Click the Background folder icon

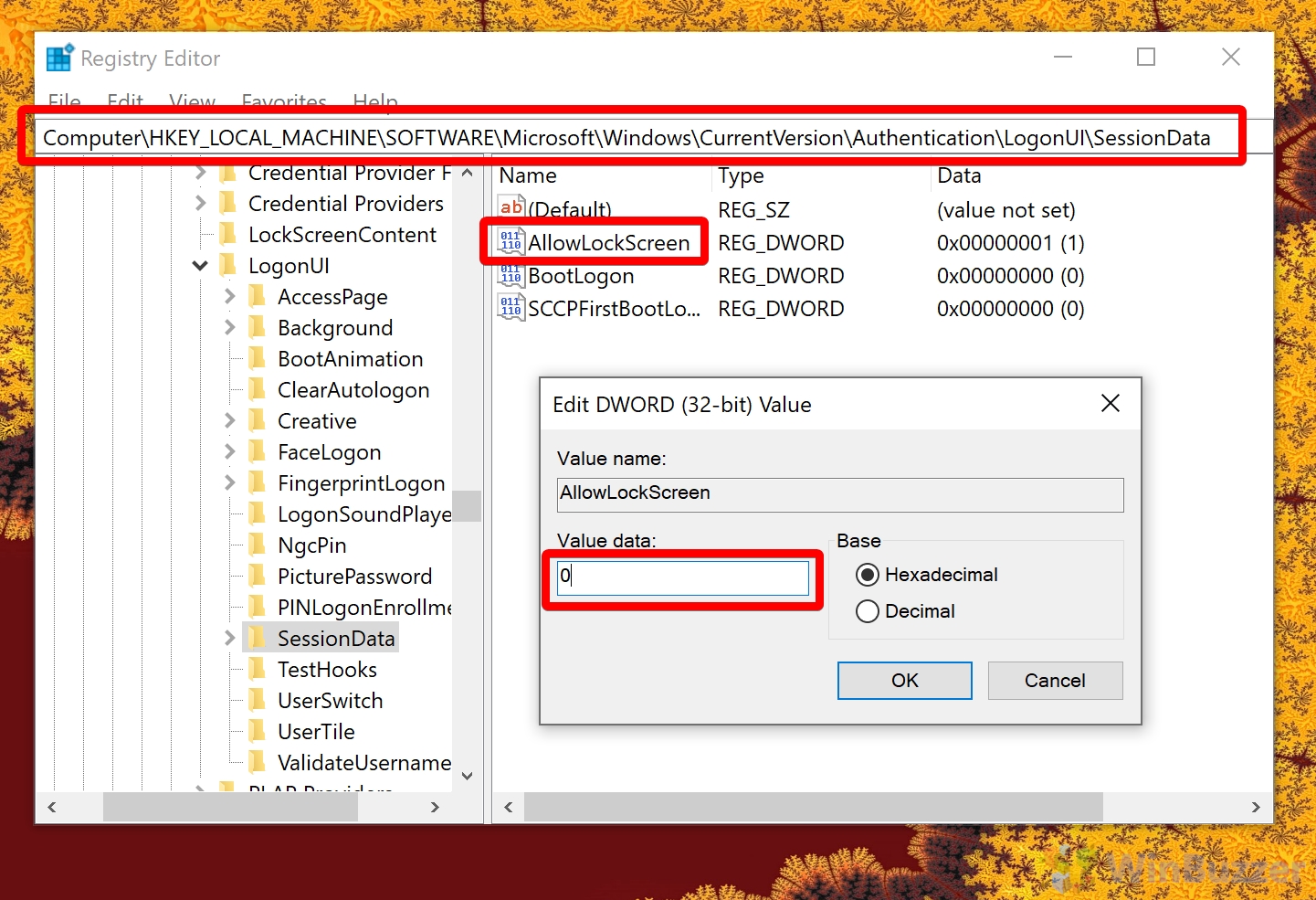pyautogui.click(x=258, y=327)
